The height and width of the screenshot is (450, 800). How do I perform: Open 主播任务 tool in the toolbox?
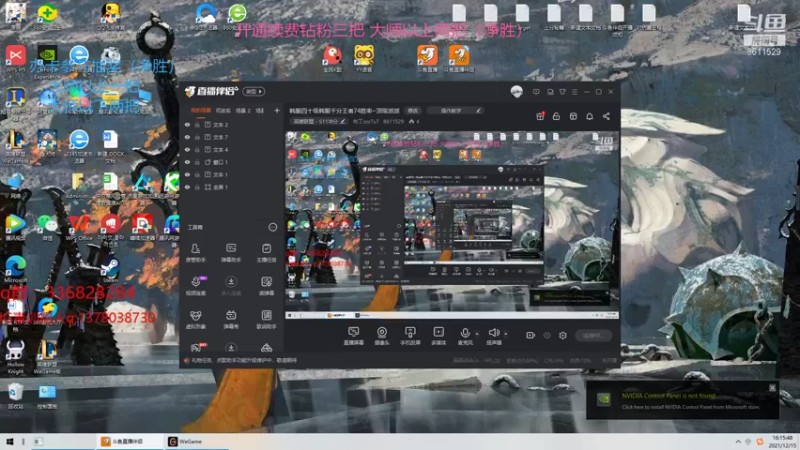pos(266,253)
